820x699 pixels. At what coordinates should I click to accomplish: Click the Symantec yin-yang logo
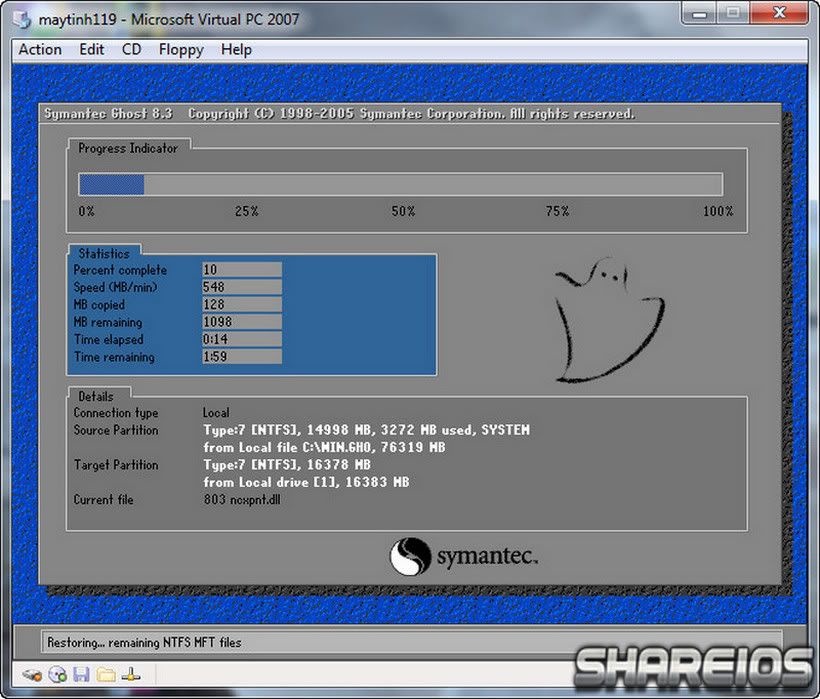[411, 556]
